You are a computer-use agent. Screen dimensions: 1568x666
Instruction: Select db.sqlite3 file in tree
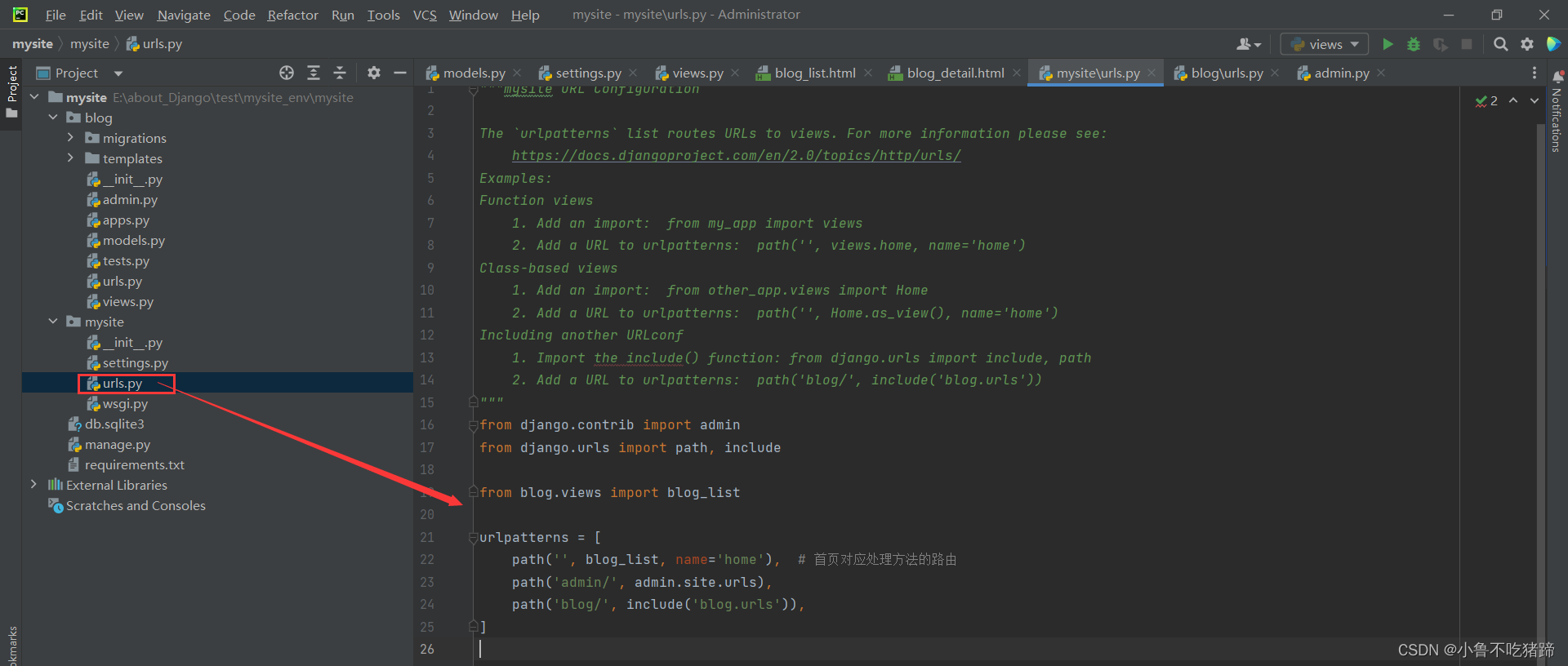(x=106, y=424)
